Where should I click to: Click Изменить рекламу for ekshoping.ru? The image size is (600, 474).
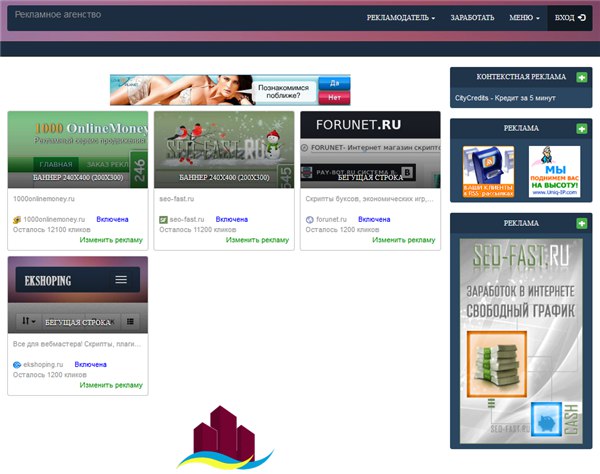pyautogui.click(x=111, y=385)
